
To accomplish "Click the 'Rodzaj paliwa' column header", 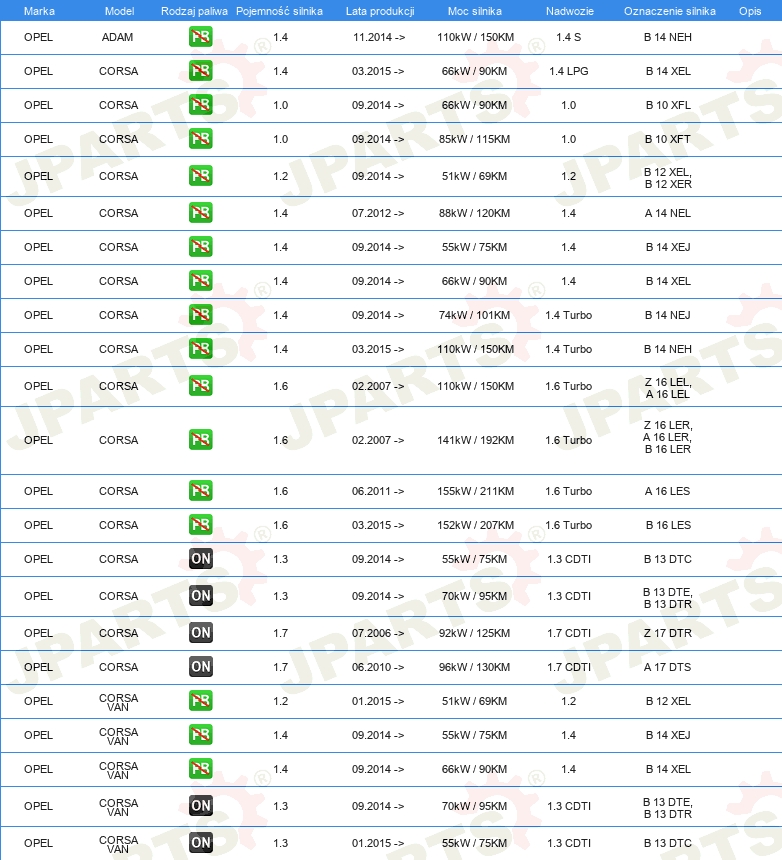I will (194, 11).
